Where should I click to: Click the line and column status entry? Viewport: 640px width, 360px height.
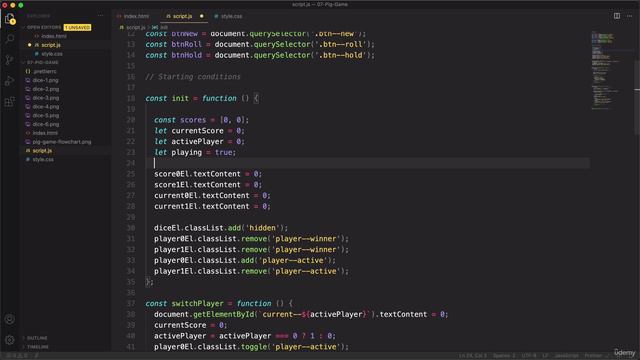click(473, 356)
